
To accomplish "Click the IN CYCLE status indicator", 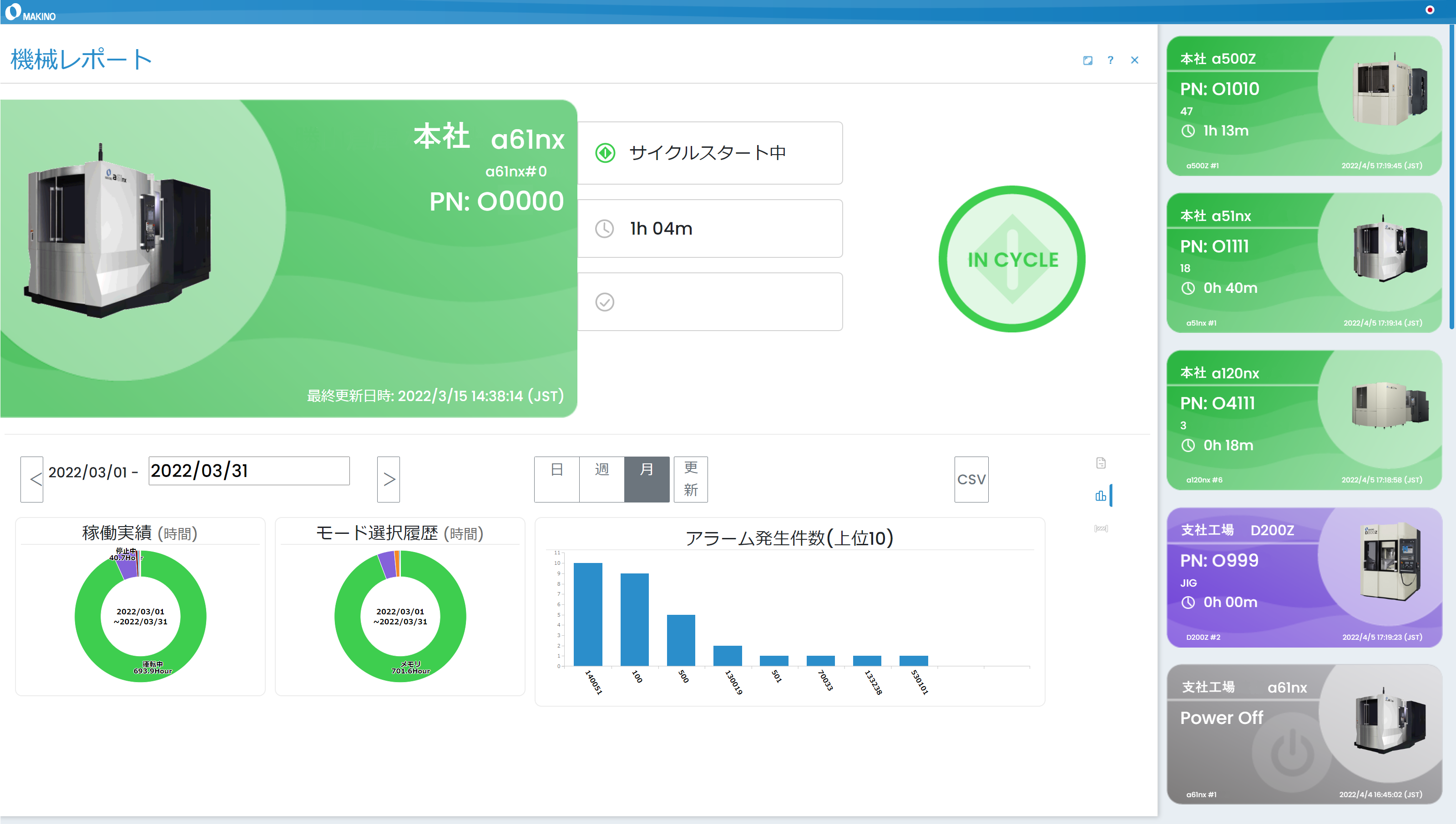I will click(x=1012, y=259).
